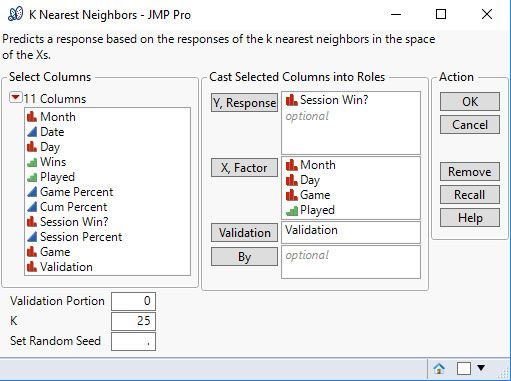Click the Help button

(470, 218)
